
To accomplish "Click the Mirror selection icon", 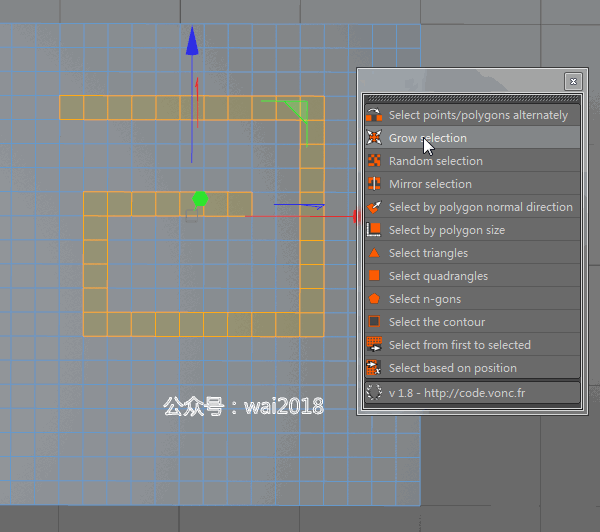I will pos(374,184).
